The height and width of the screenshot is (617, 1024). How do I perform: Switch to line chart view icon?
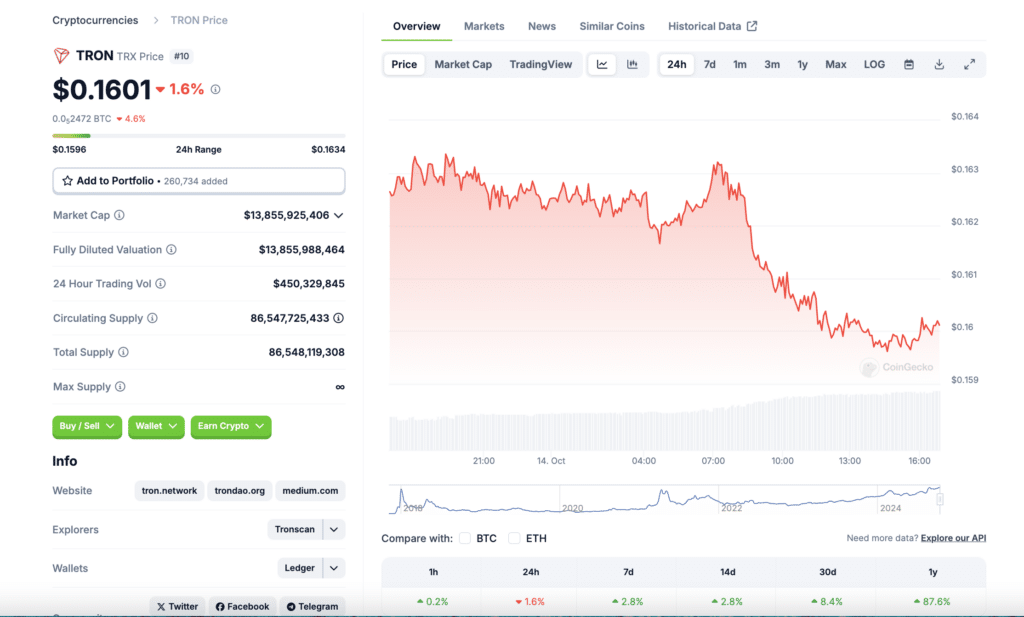602,64
